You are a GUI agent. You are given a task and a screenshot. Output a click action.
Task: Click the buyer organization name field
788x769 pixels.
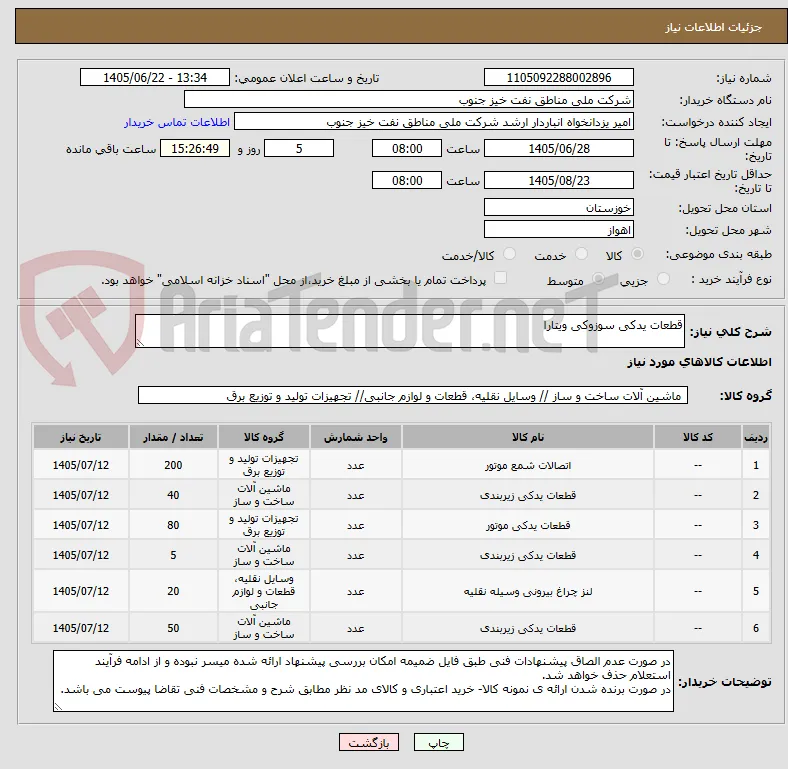[x=409, y=100]
